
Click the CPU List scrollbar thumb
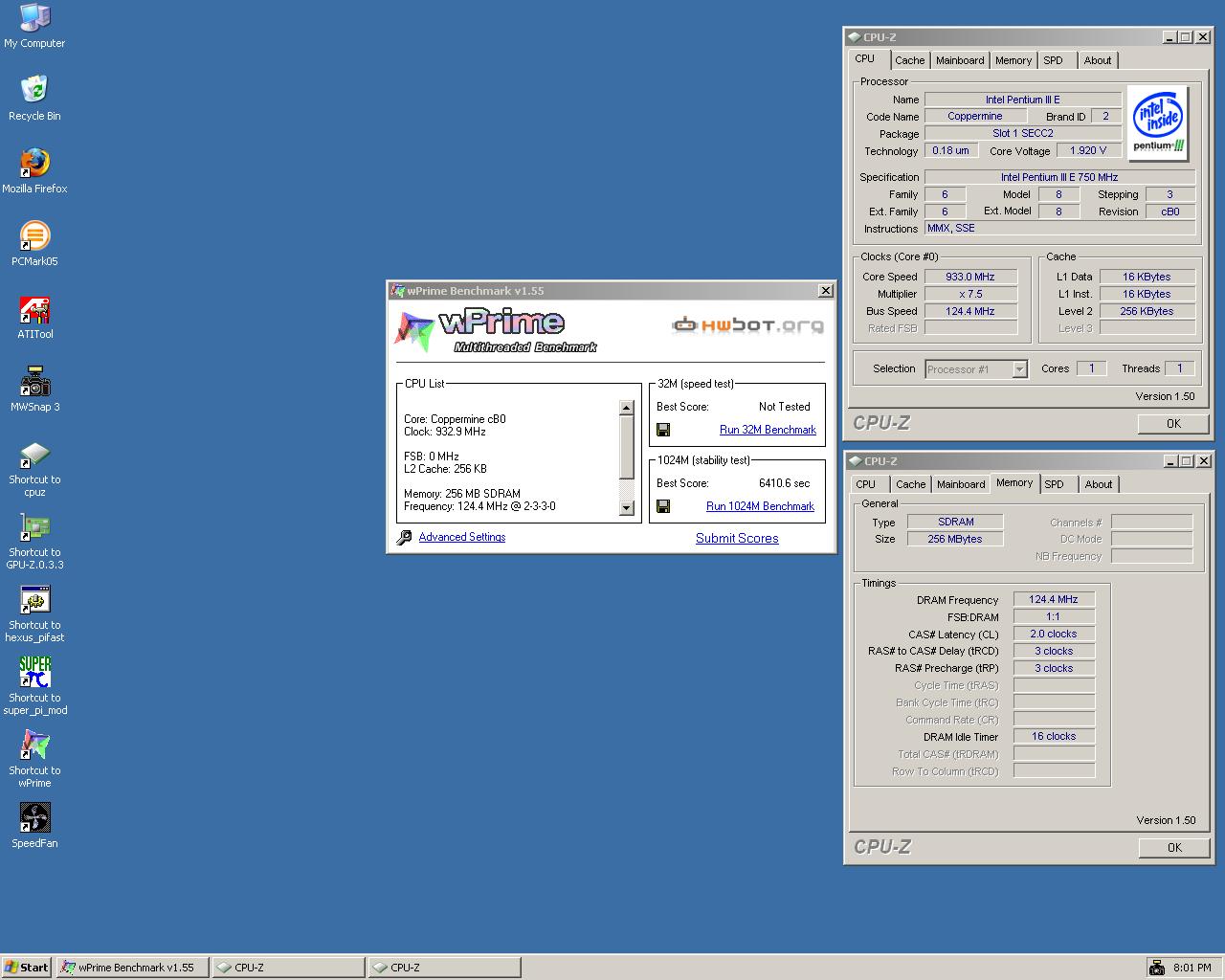(626, 448)
